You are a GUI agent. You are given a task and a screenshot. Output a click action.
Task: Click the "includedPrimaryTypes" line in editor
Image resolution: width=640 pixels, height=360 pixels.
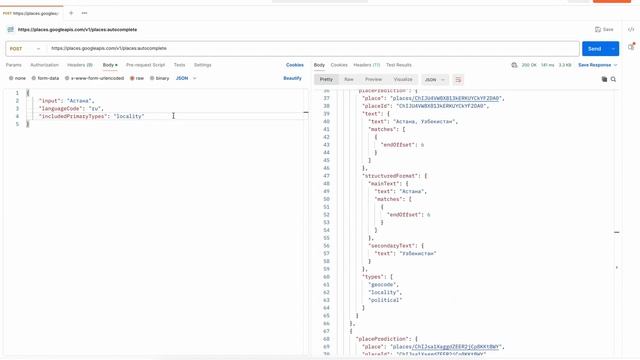coord(91,116)
